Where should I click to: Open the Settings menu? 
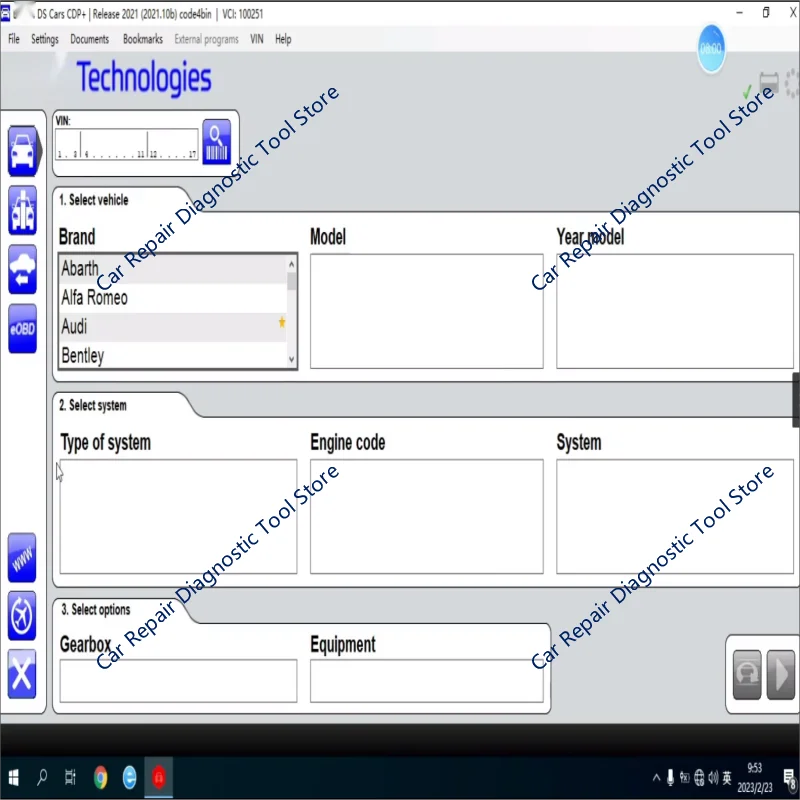pos(45,39)
